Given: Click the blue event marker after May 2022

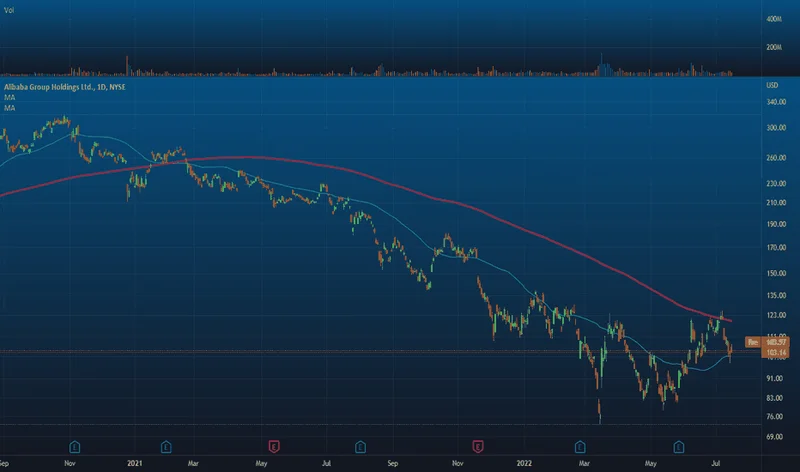Looking at the screenshot, I should tap(679, 444).
